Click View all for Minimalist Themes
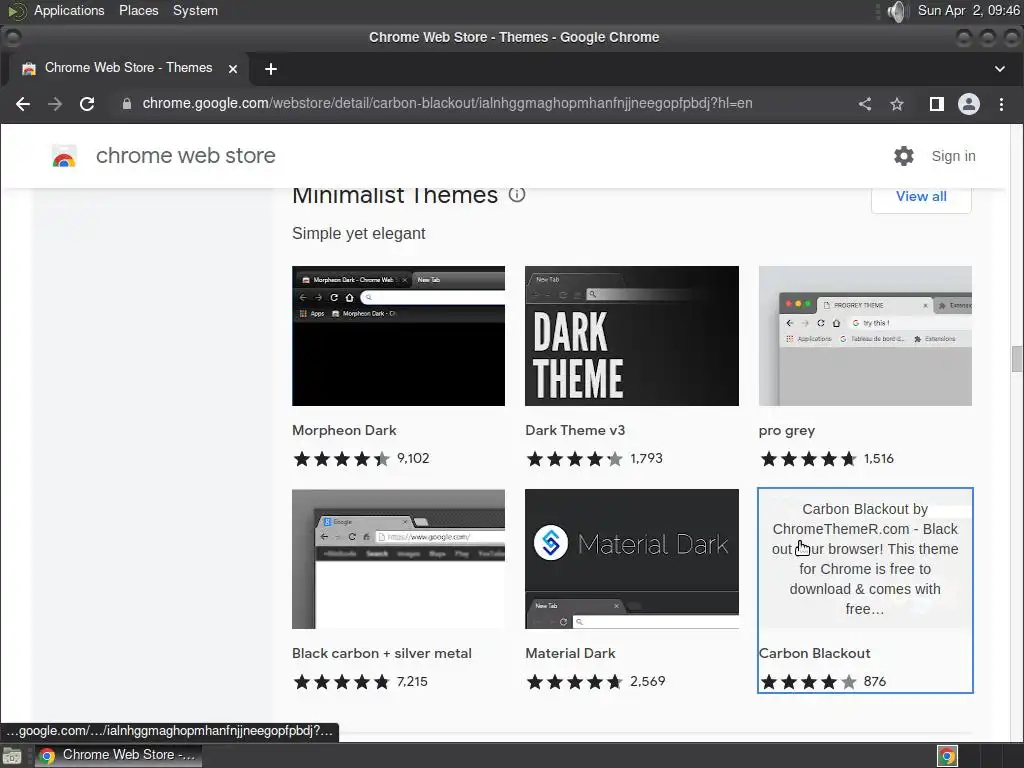The width and height of the screenshot is (1024, 768). [921, 197]
